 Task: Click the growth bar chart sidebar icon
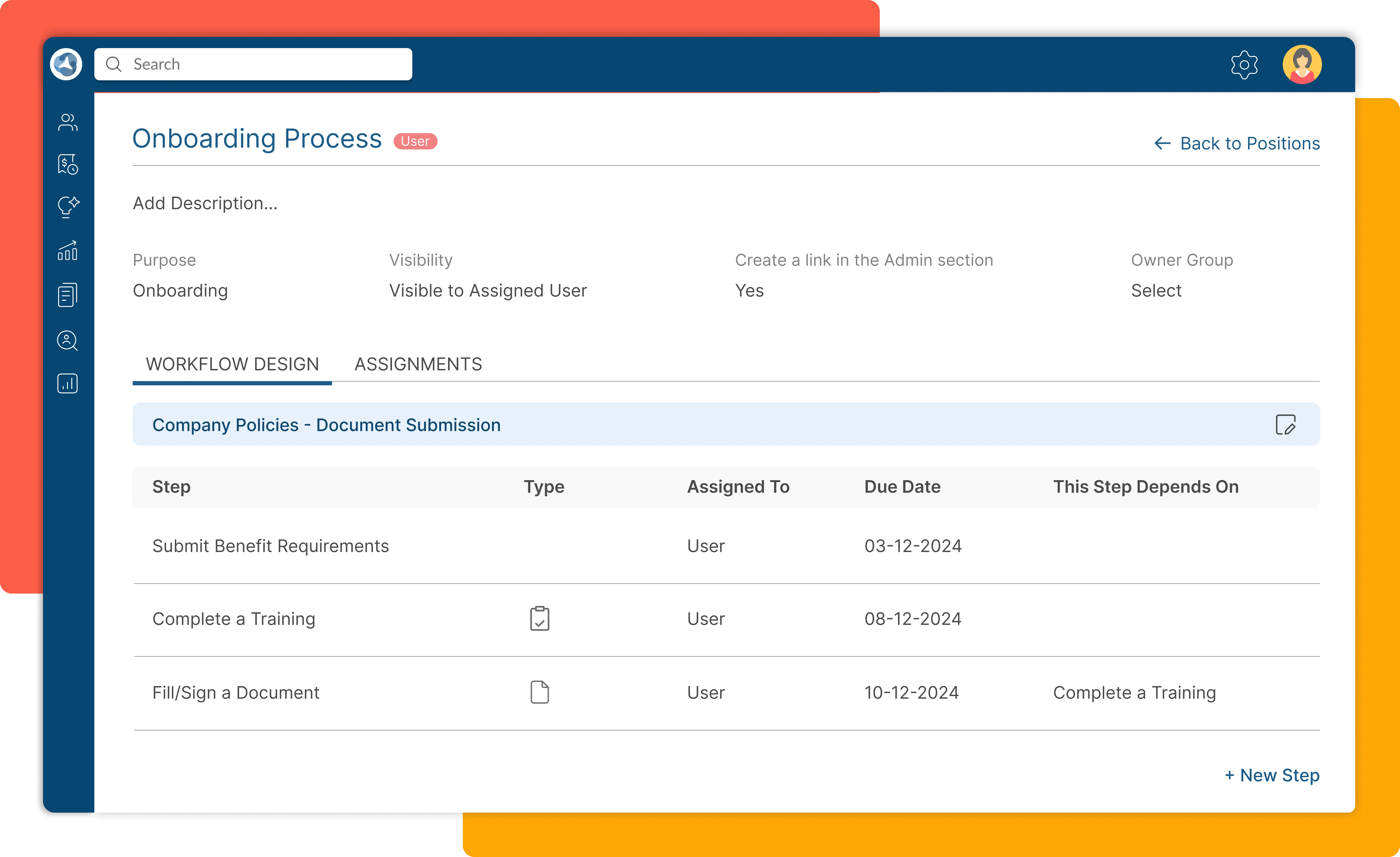click(68, 251)
